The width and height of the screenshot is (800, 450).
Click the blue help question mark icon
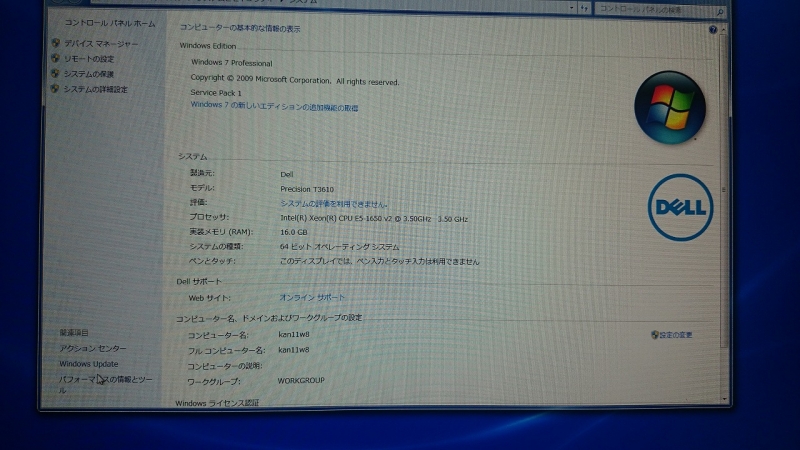click(713, 30)
